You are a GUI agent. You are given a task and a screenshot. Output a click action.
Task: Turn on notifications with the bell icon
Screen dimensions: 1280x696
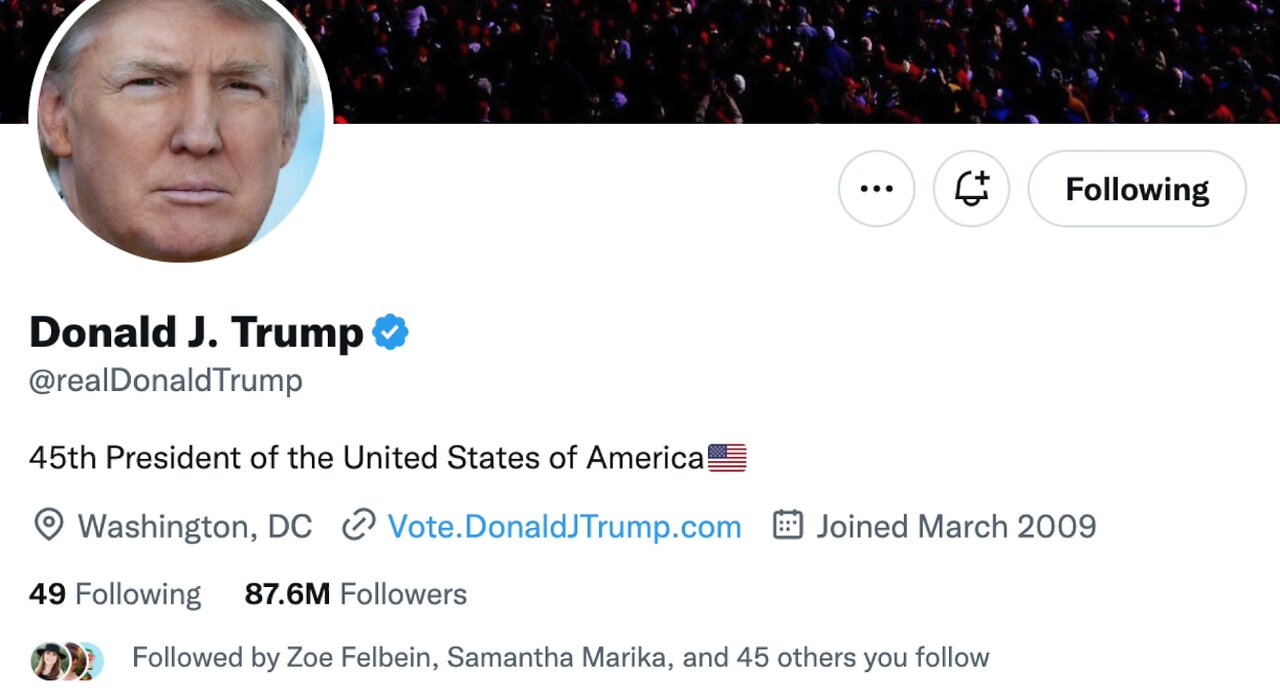(971, 189)
